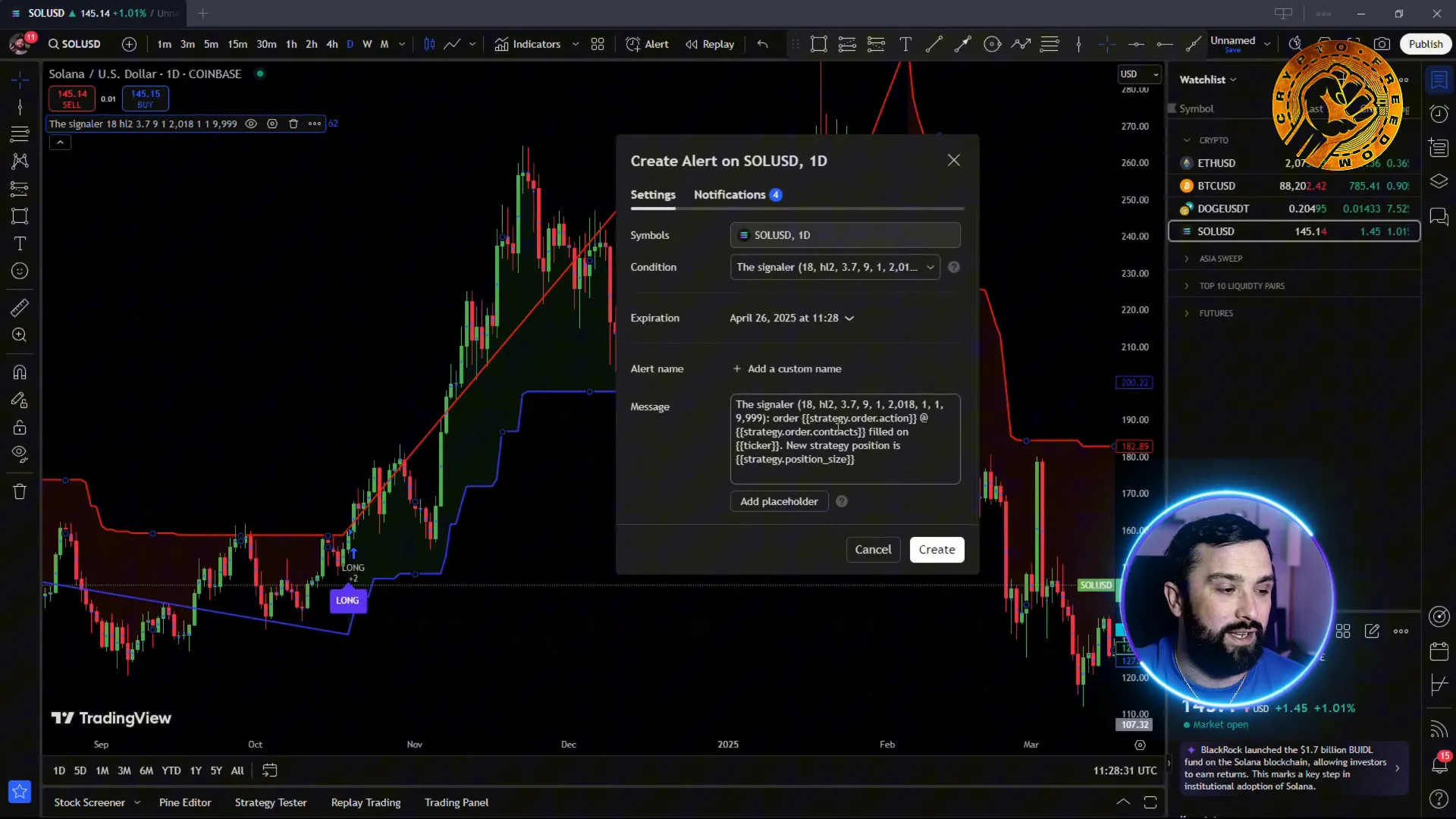Select the Measure ruler tool in the left sidebar
This screenshot has width=1456, height=819.
pos(20,308)
